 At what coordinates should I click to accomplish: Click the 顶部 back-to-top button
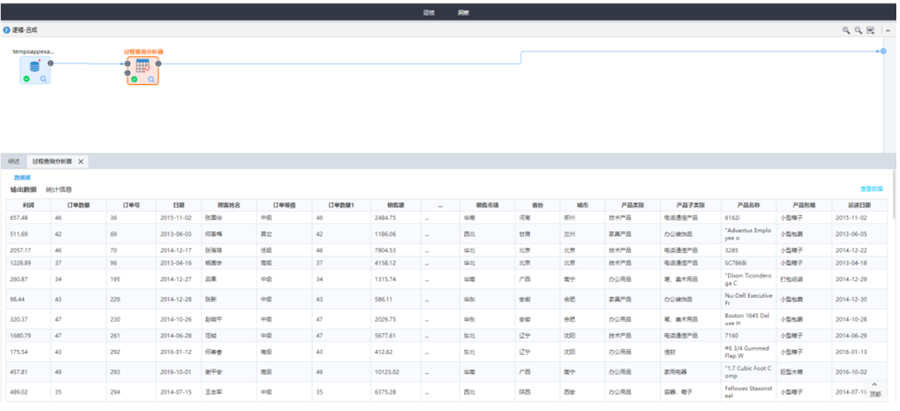pyautogui.click(x=876, y=390)
